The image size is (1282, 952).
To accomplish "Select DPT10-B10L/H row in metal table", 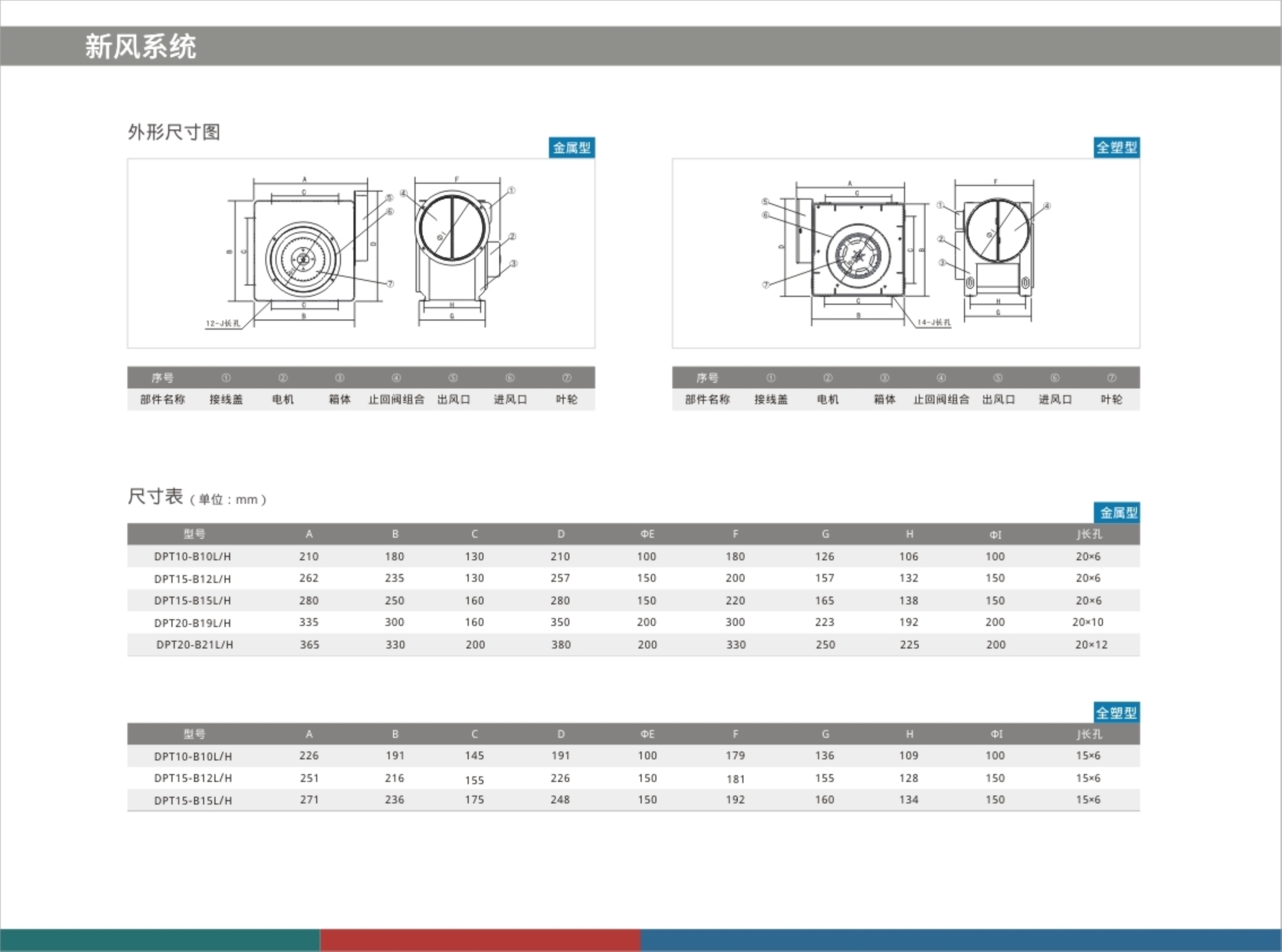I will (192, 557).
